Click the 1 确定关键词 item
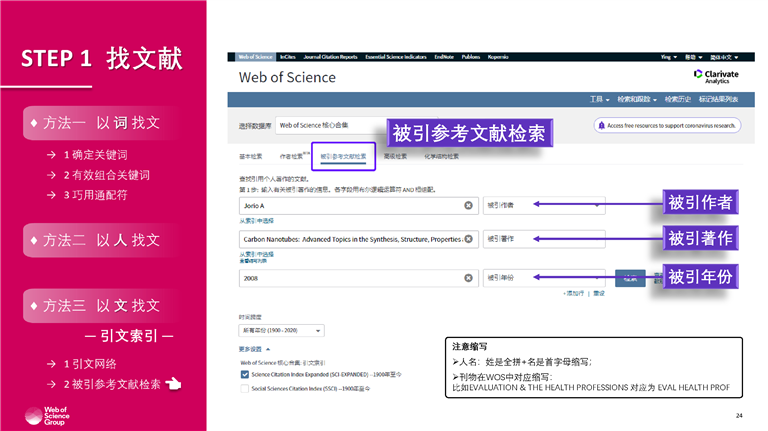The width and height of the screenshot is (768, 431). (x=96, y=155)
